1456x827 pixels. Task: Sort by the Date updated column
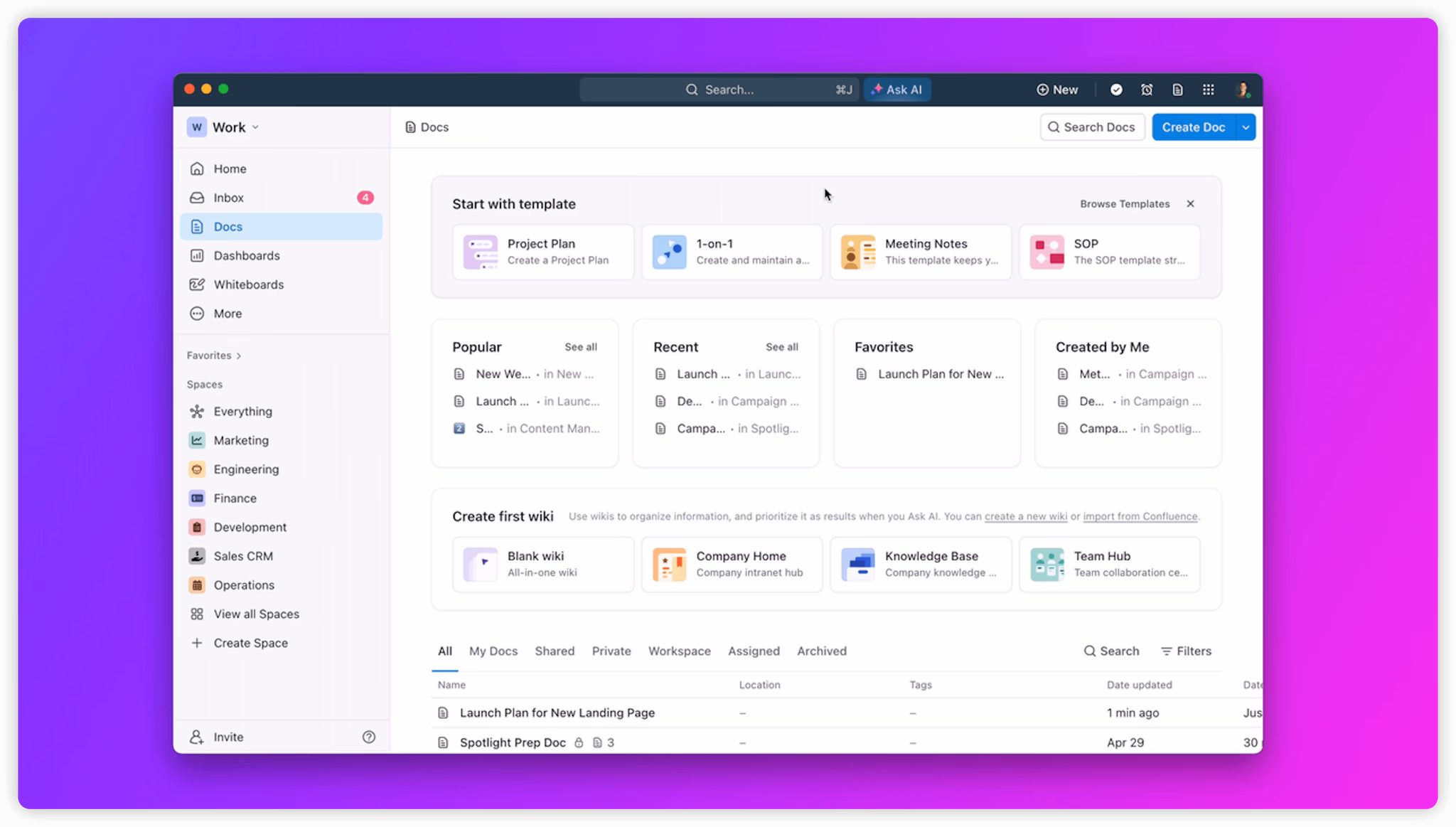point(1139,685)
